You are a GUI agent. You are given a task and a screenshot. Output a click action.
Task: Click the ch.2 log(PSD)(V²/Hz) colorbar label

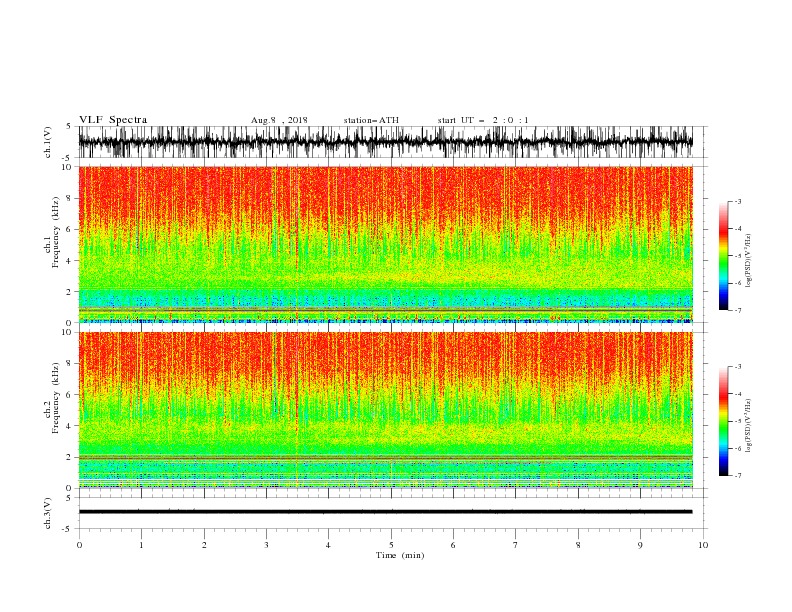(749, 426)
